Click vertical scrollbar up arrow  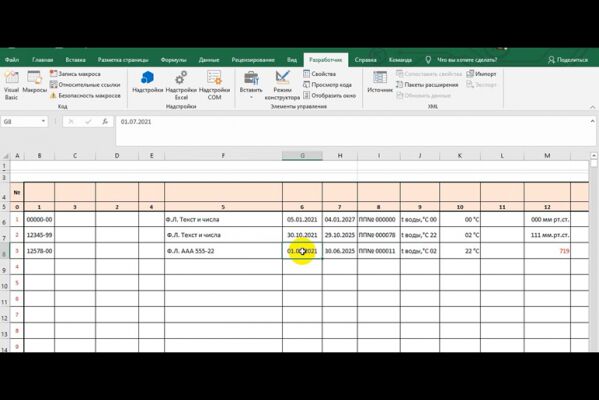pyautogui.click(x=594, y=155)
